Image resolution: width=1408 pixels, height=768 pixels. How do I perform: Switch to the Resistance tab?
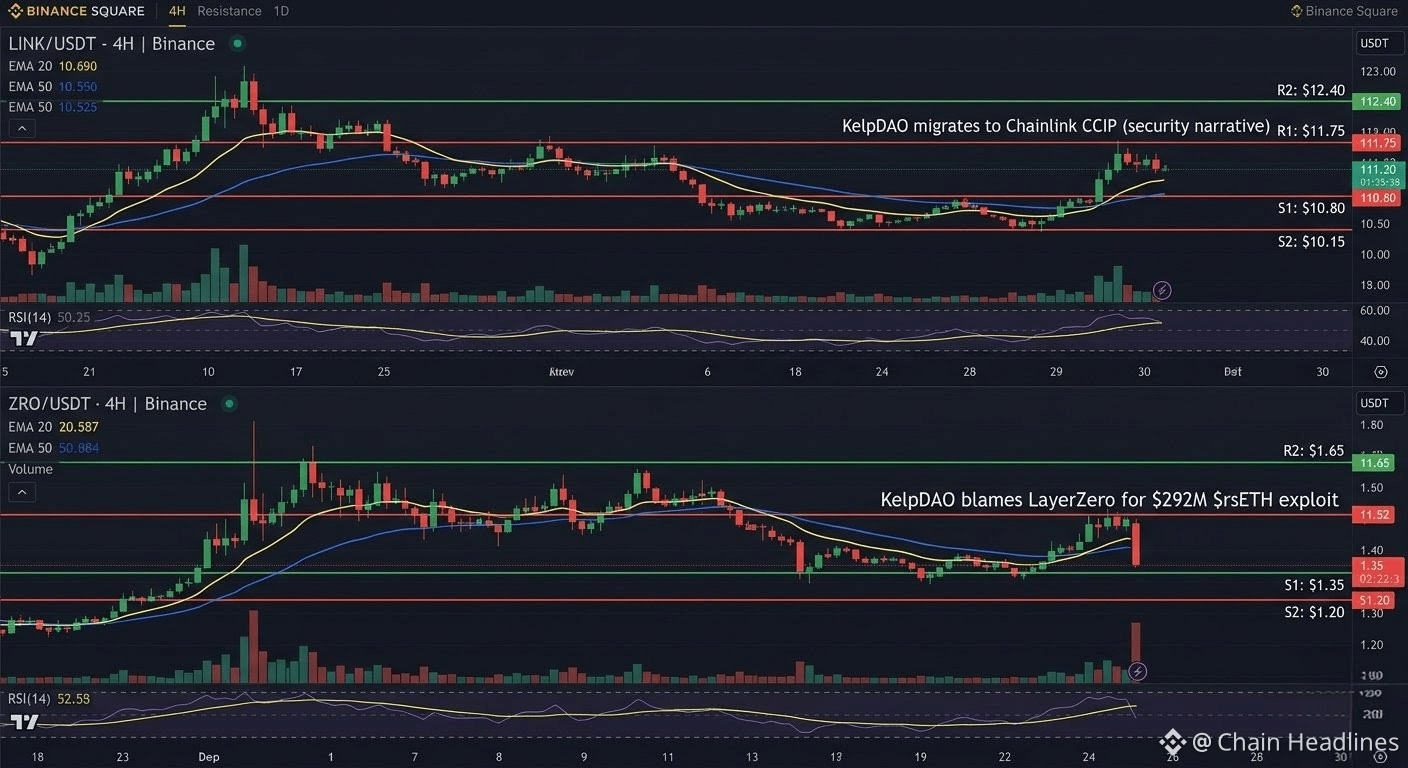pos(229,11)
